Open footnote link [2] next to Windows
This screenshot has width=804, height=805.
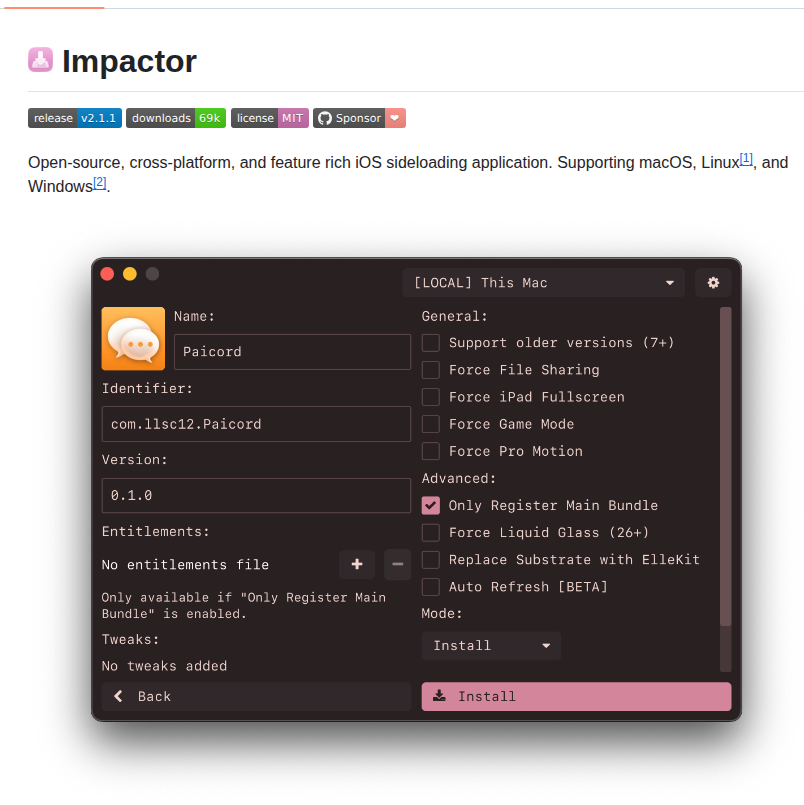[x=99, y=181]
